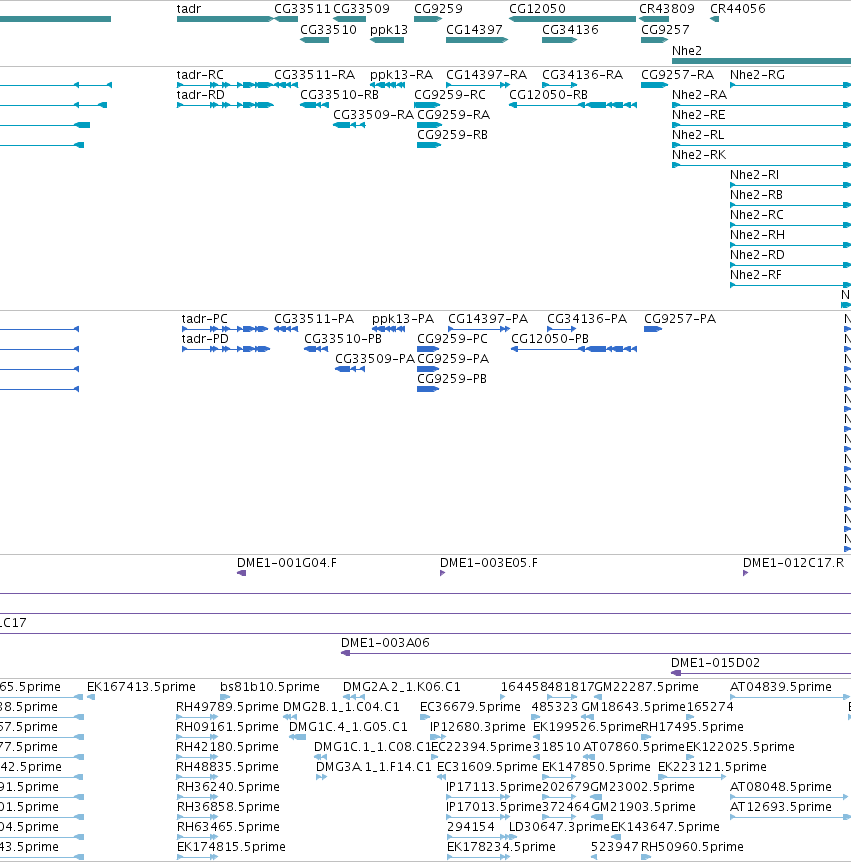Click transcript CG9257-RA

(x=677, y=75)
